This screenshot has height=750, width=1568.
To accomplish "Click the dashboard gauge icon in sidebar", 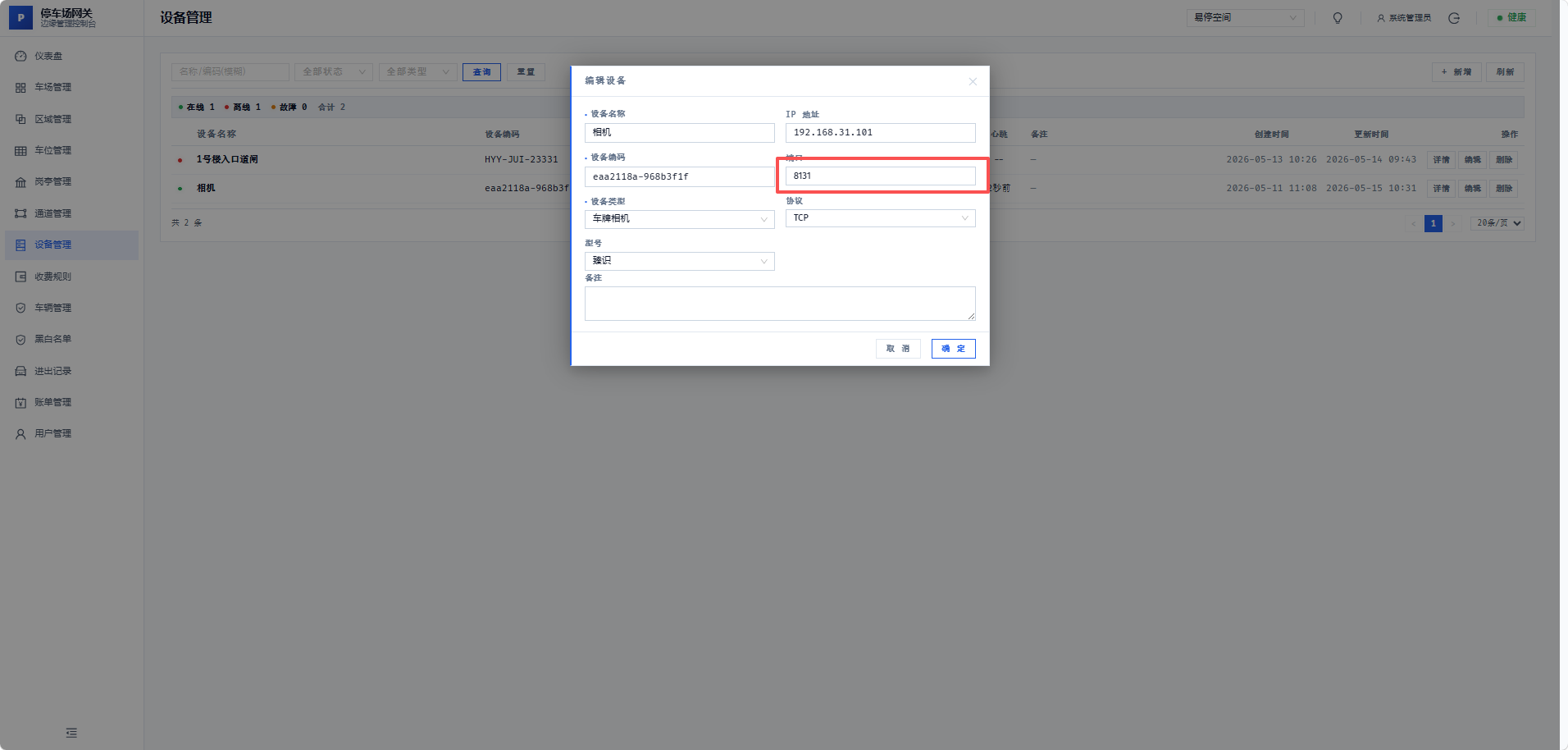I will [x=21, y=57].
